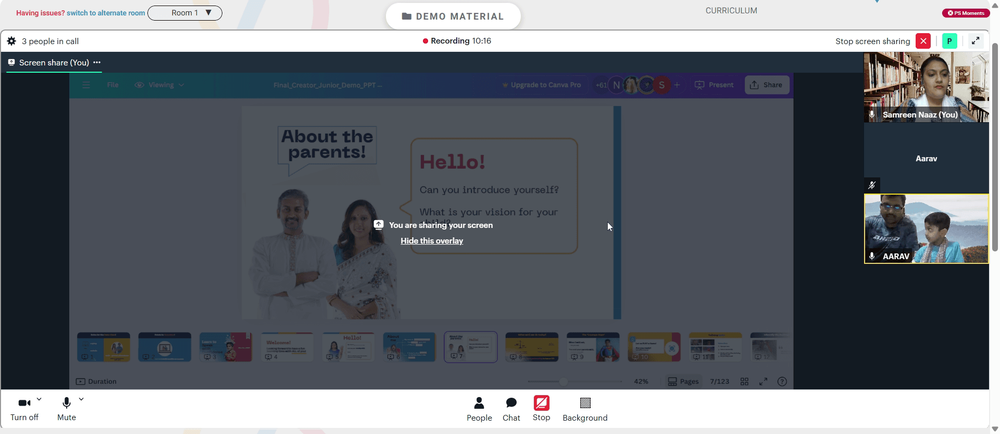Click Hide this overlay link
The image size is (1000, 434).
tap(432, 241)
